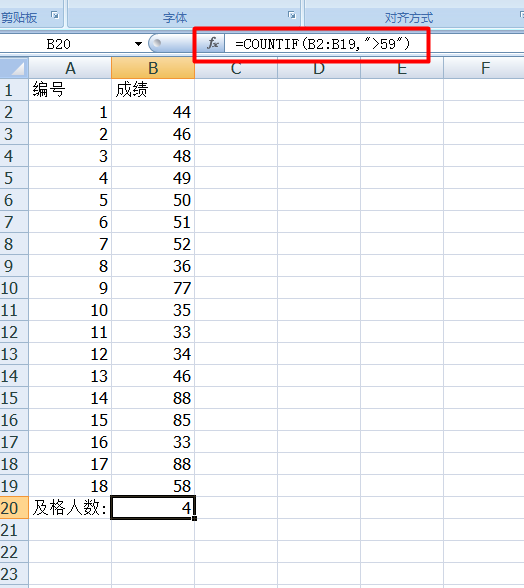Click cell A15 with number 14

pos(70,398)
